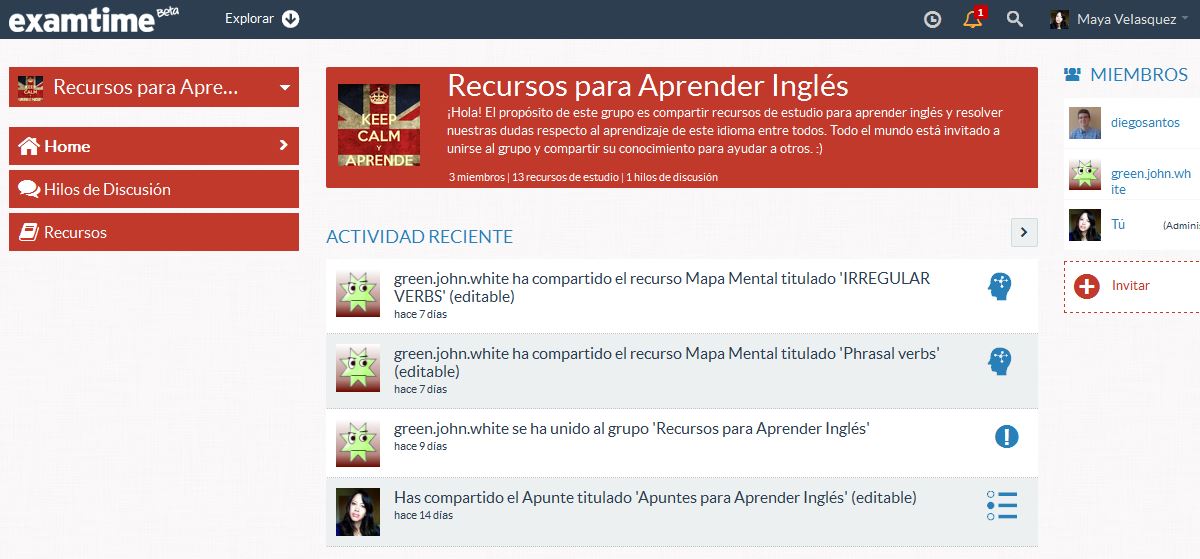
Task: Expand the 'Recursos para Apre...' group selector
Action: 154,87
